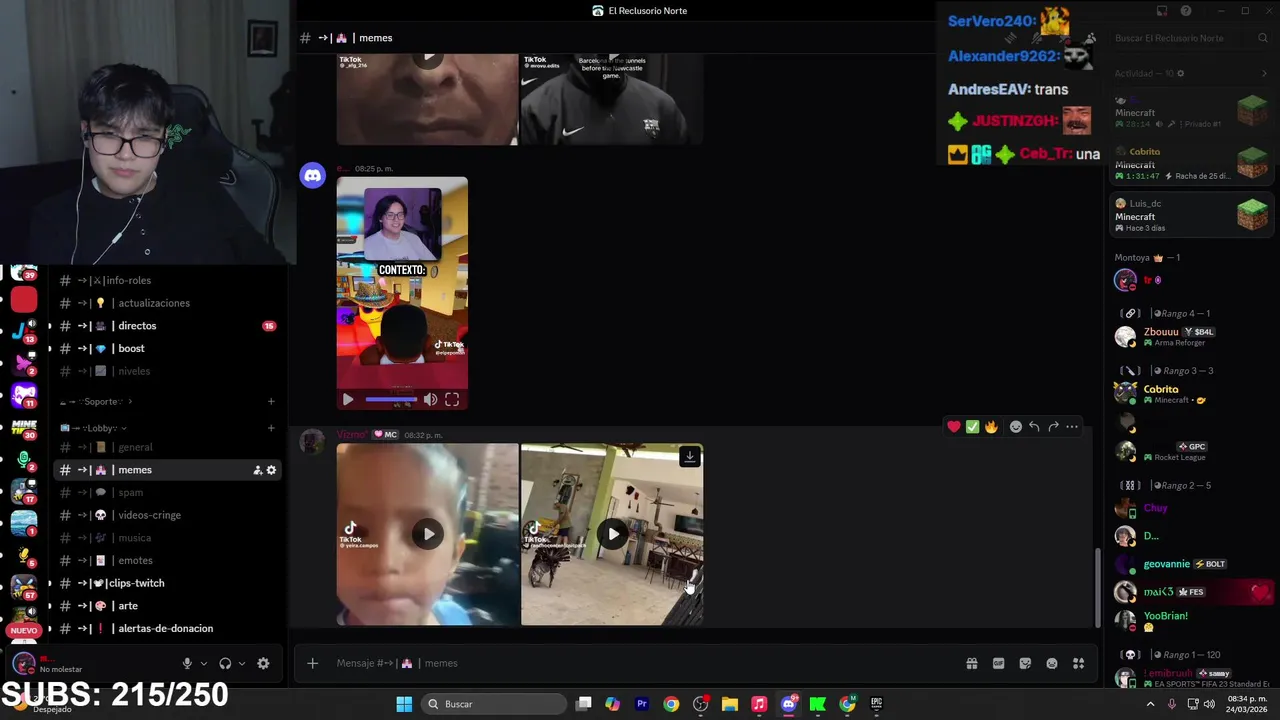Open the message more options (three dots)
The image size is (1280, 720).
tap(1072, 427)
